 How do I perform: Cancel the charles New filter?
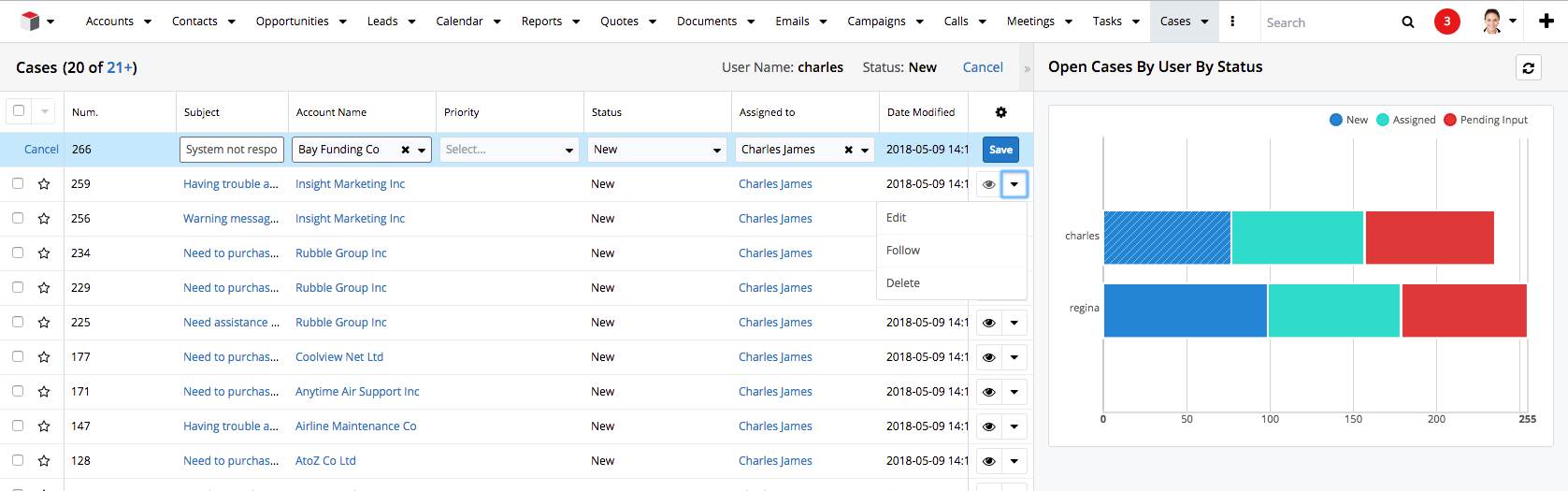click(983, 67)
